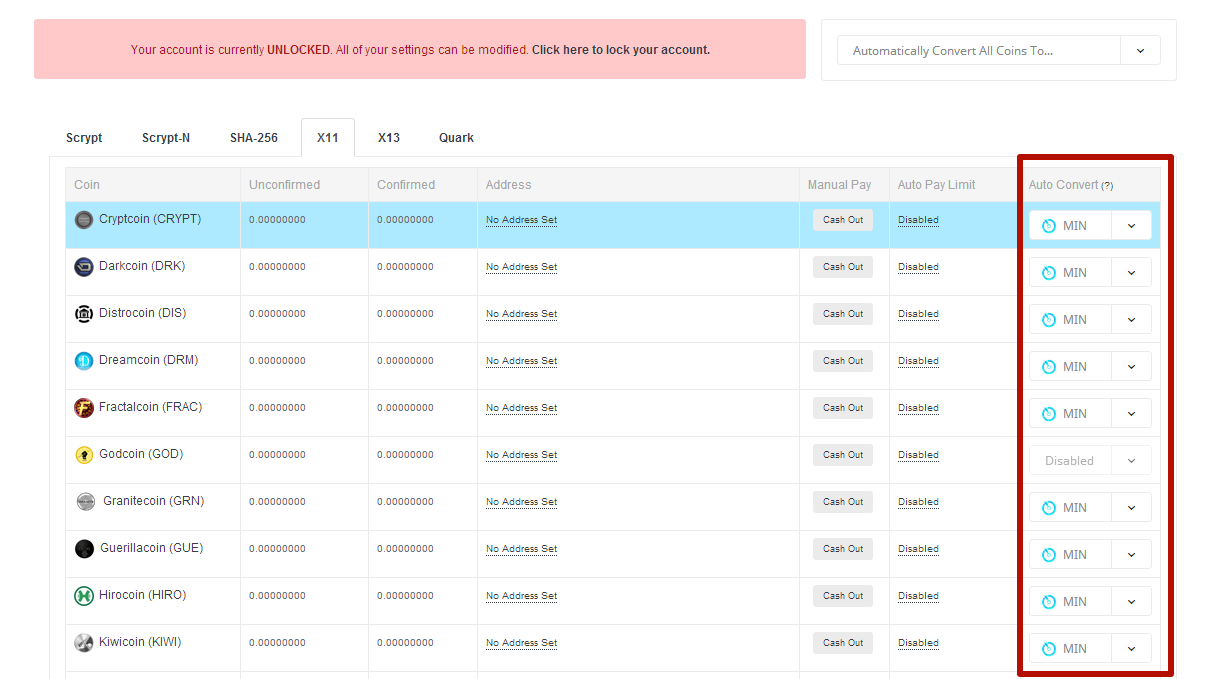Click the Granitecoin (GRN) coin icon
1208x679 pixels.
tap(86, 502)
